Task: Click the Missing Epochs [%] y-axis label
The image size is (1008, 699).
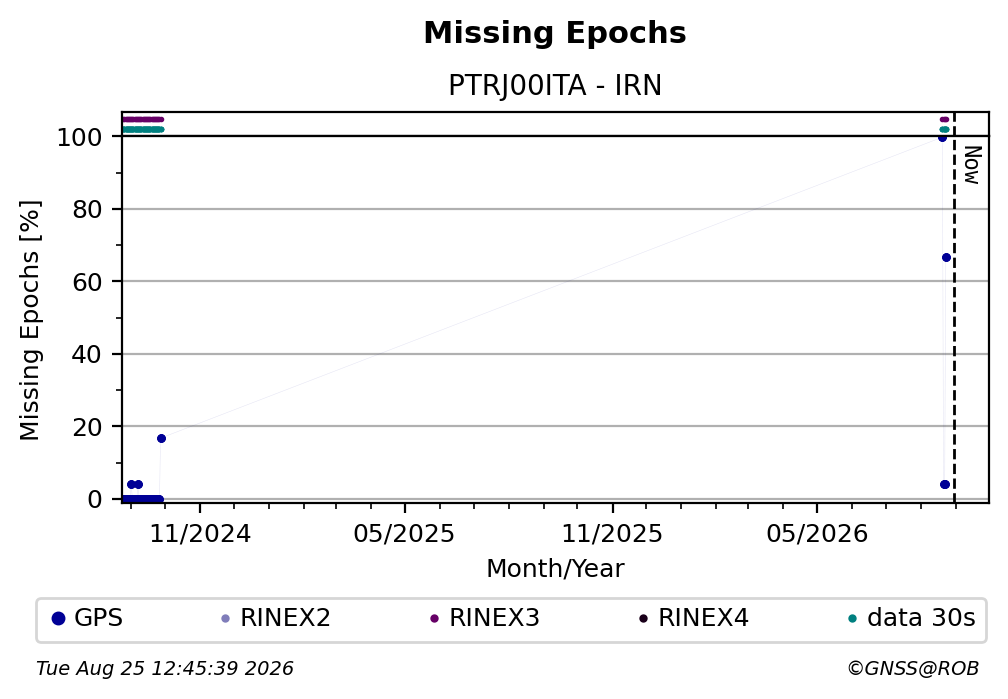Action: [x=30, y=320]
